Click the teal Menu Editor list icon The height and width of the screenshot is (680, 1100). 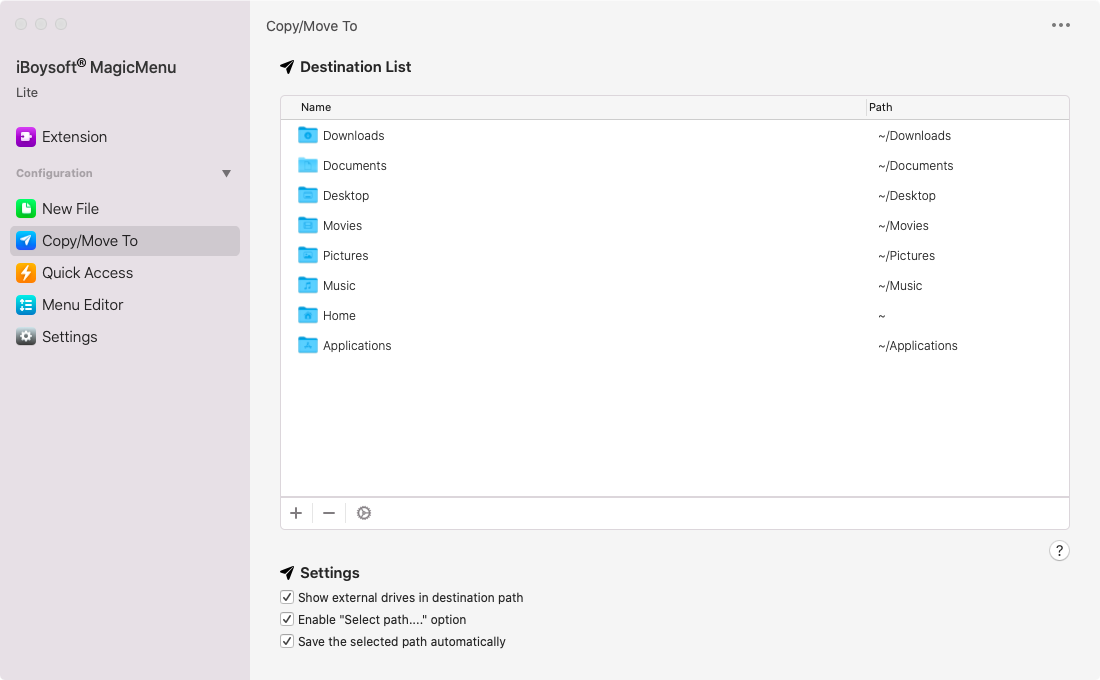pos(26,305)
